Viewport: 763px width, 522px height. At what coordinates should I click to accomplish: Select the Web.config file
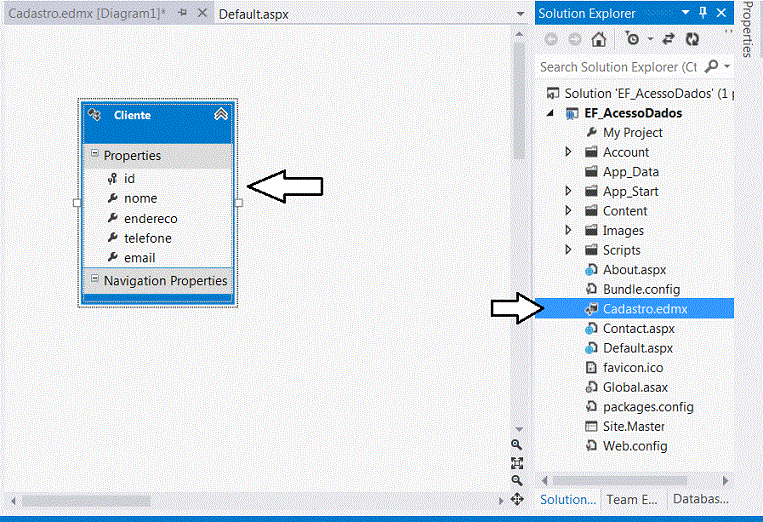[x=635, y=446]
